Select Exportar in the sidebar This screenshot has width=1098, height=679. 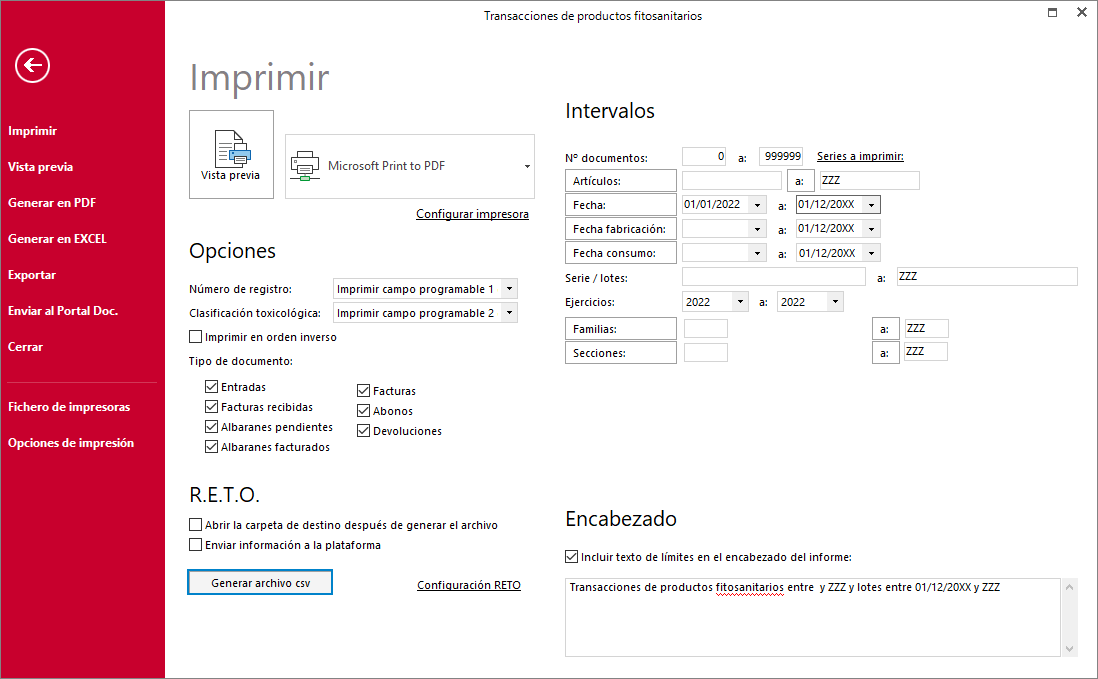click(x=32, y=275)
